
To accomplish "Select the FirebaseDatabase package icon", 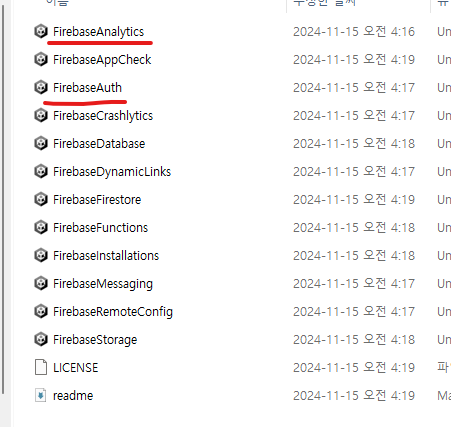I will tap(41, 143).
